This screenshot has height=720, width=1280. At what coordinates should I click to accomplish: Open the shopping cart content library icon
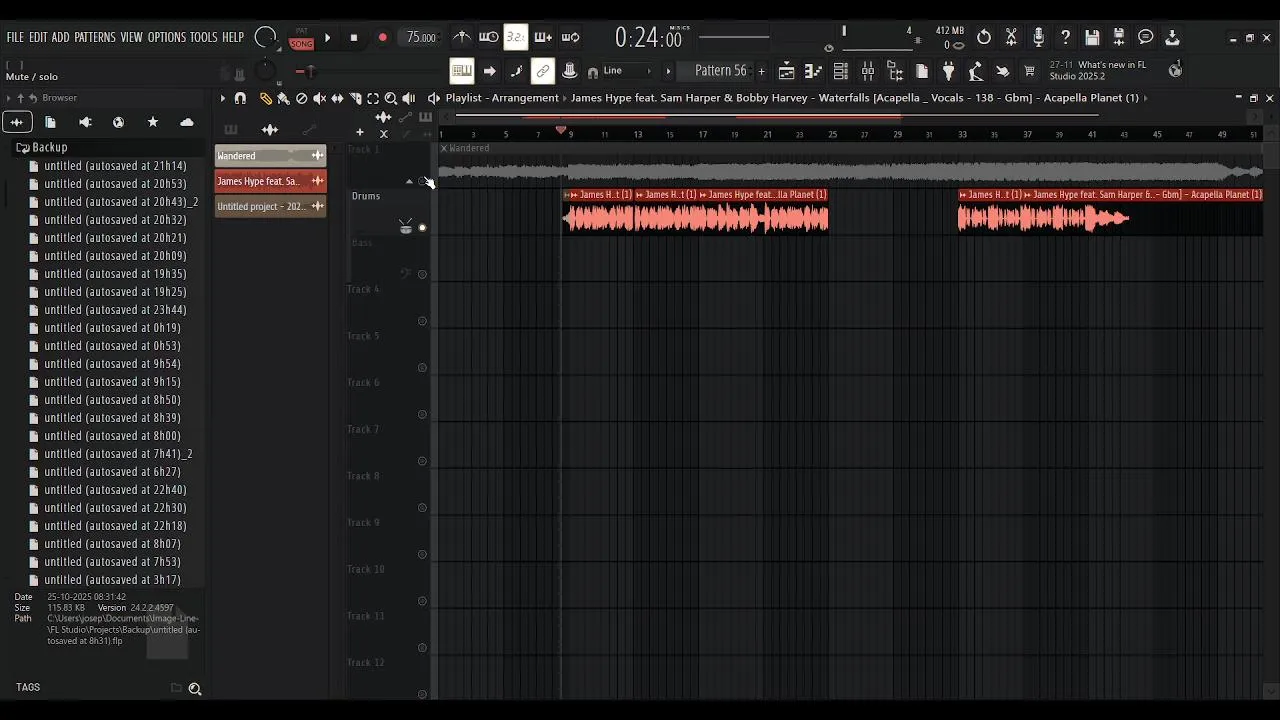(1029, 71)
